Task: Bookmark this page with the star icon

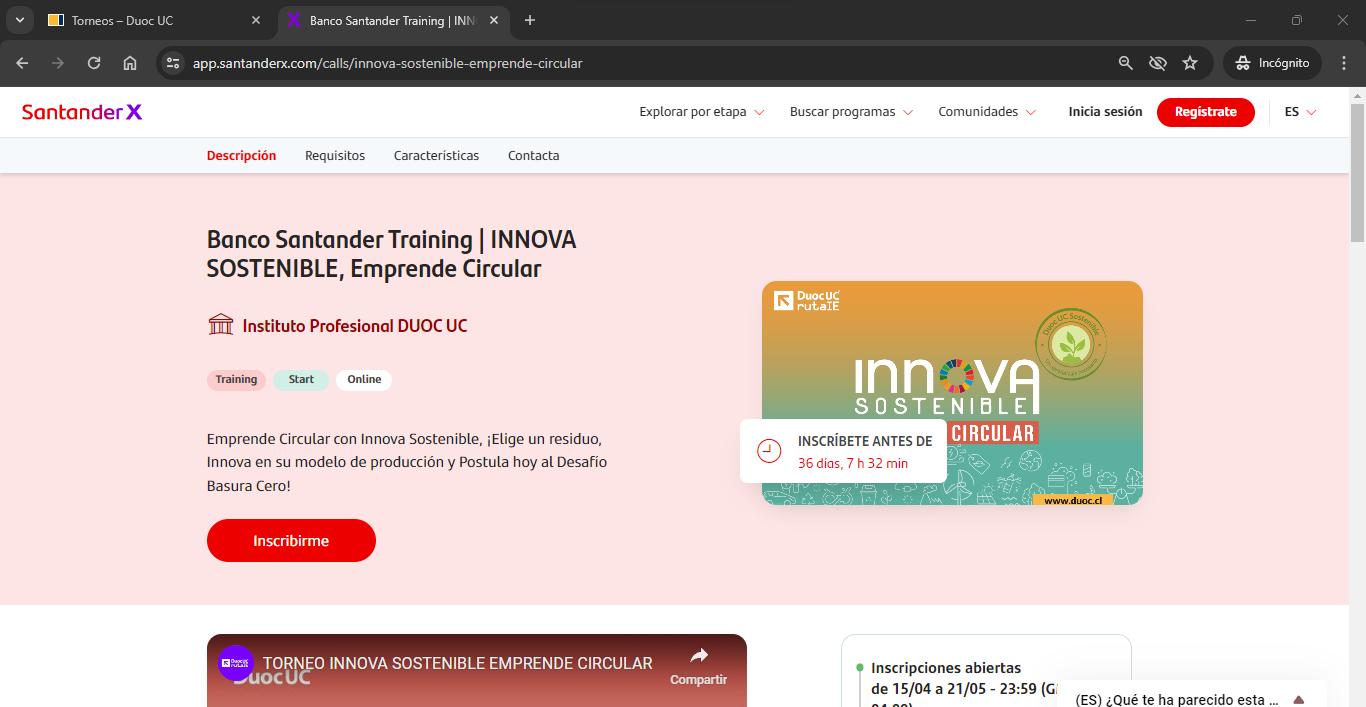Action: (1190, 63)
